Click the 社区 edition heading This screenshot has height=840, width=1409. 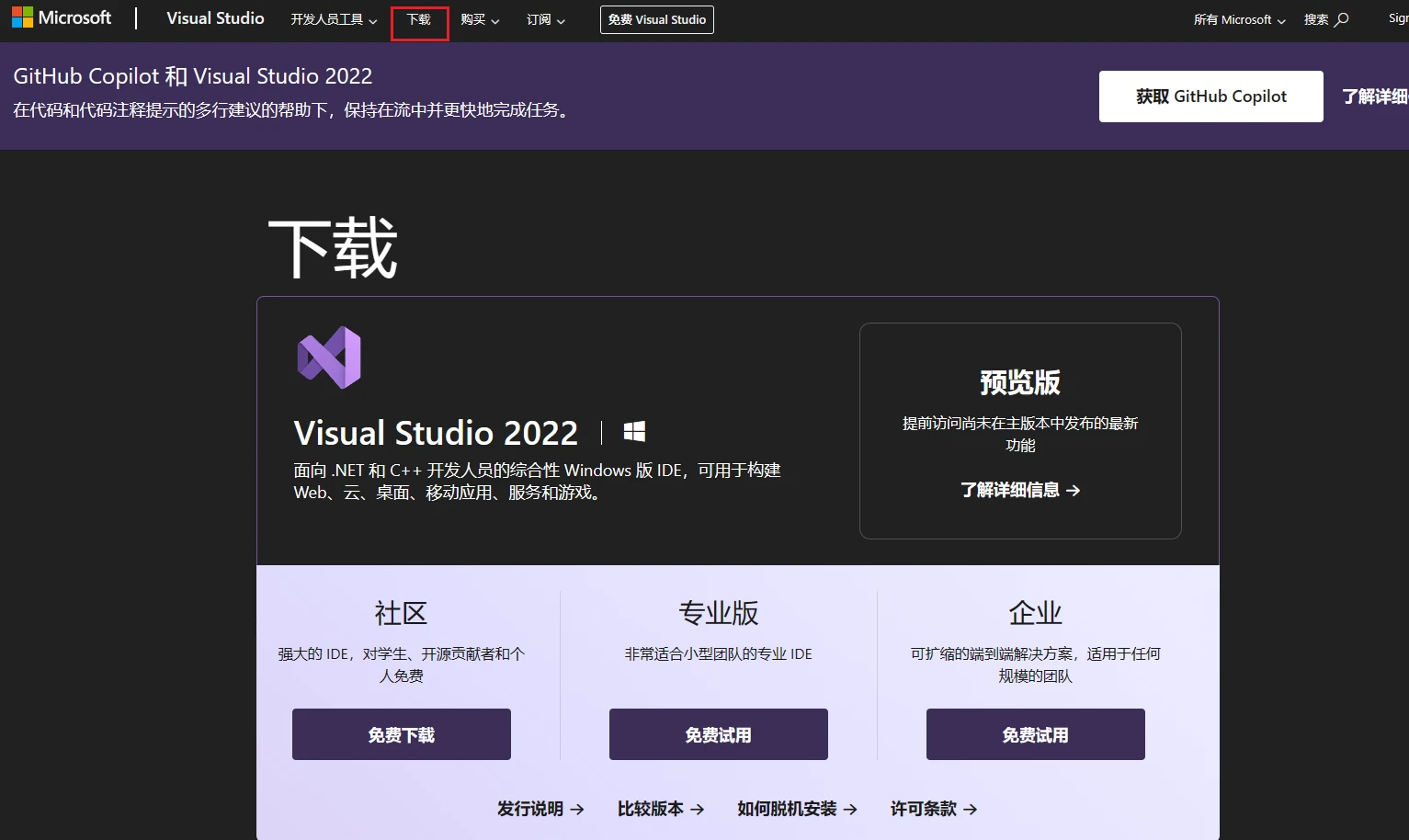pos(401,613)
